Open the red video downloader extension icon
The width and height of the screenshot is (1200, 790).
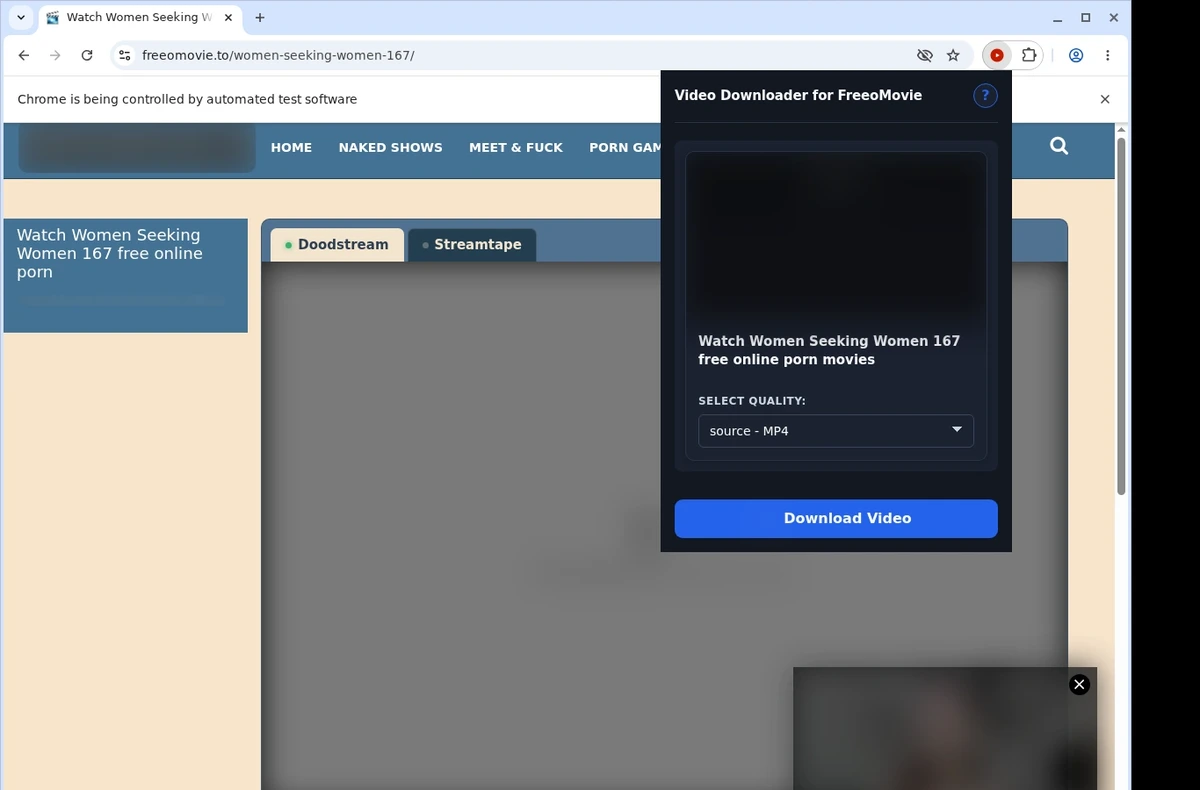tap(997, 56)
